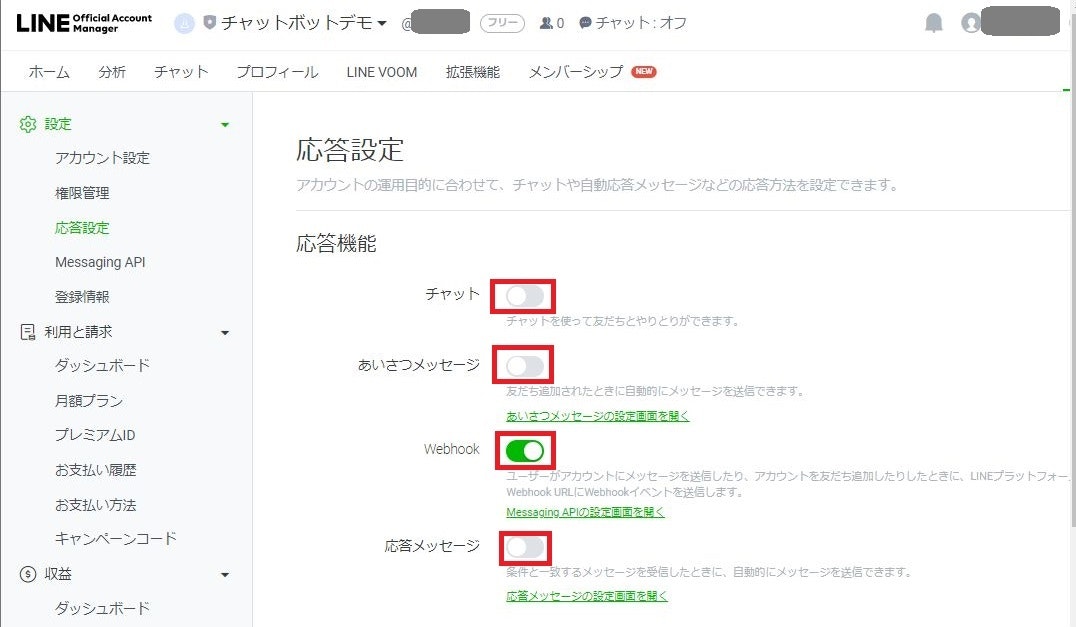Click the チャットボットデモ account avatar icon
The width and height of the screenshot is (1076, 627).
pyautogui.click(x=184, y=23)
